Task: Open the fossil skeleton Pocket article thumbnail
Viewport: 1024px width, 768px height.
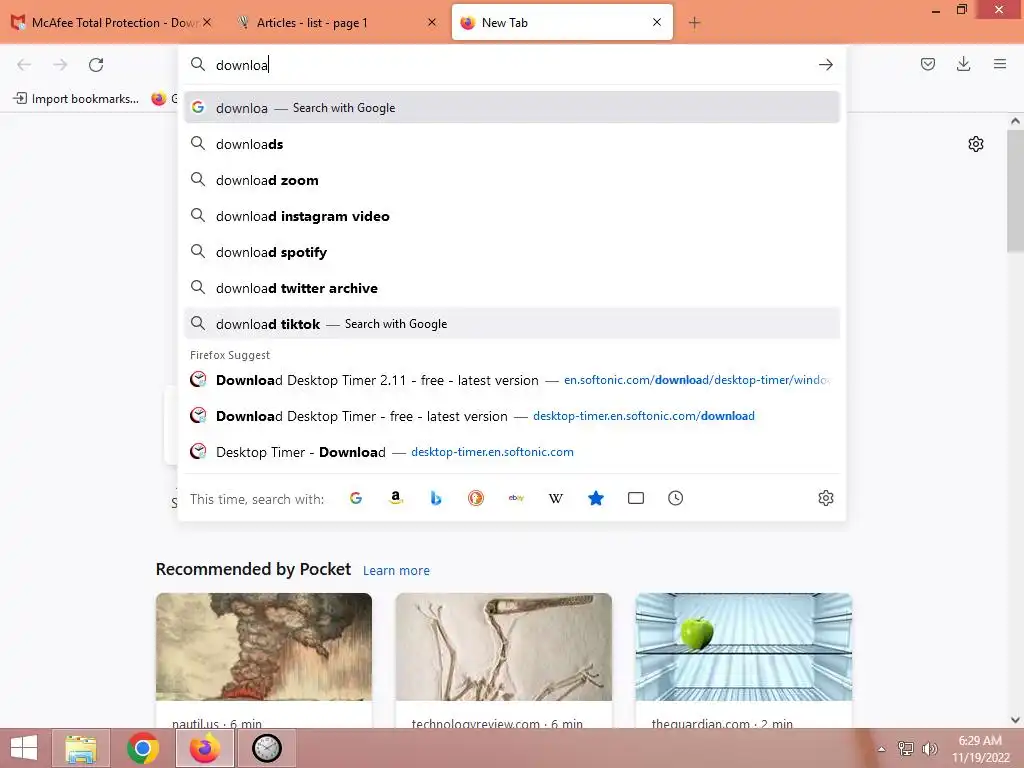Action: 504,647
